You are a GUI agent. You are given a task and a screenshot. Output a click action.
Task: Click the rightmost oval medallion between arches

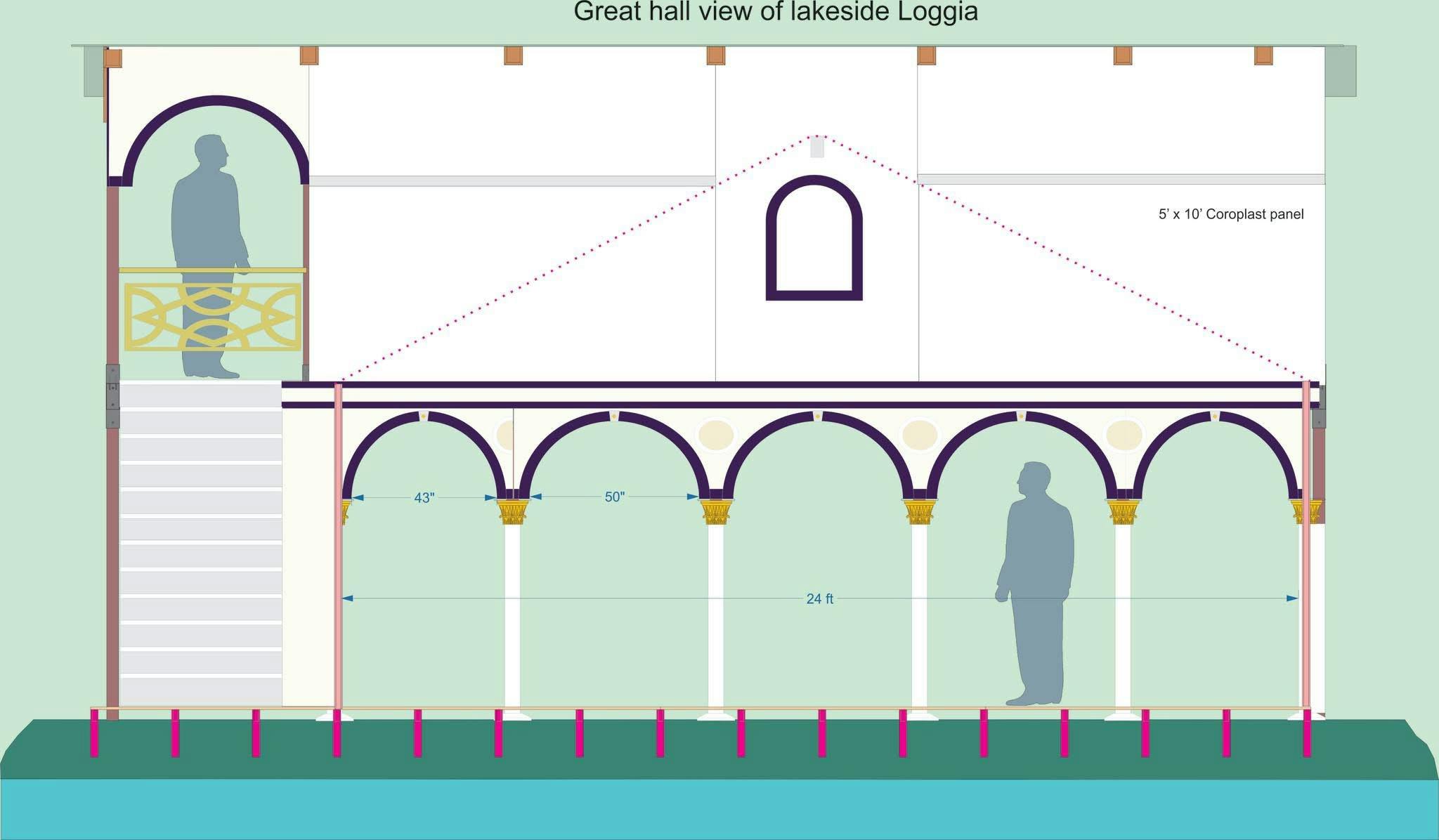(1123, 435)
